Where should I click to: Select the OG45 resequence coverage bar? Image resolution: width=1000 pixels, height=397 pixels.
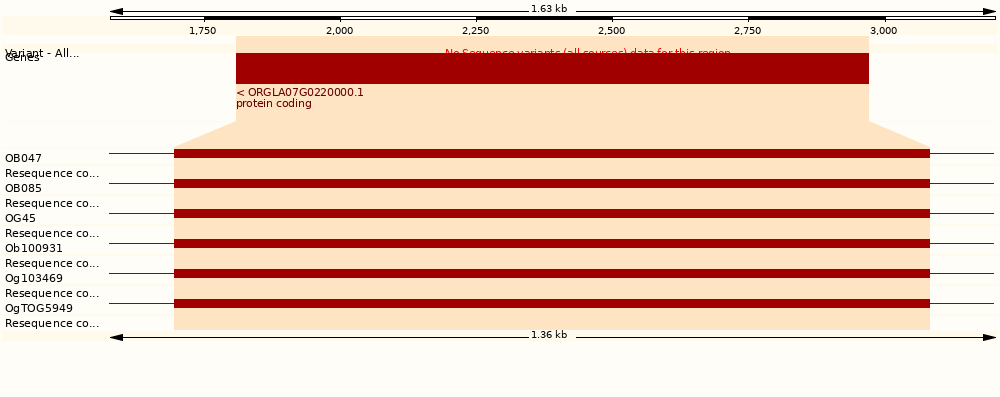point(552,213)
